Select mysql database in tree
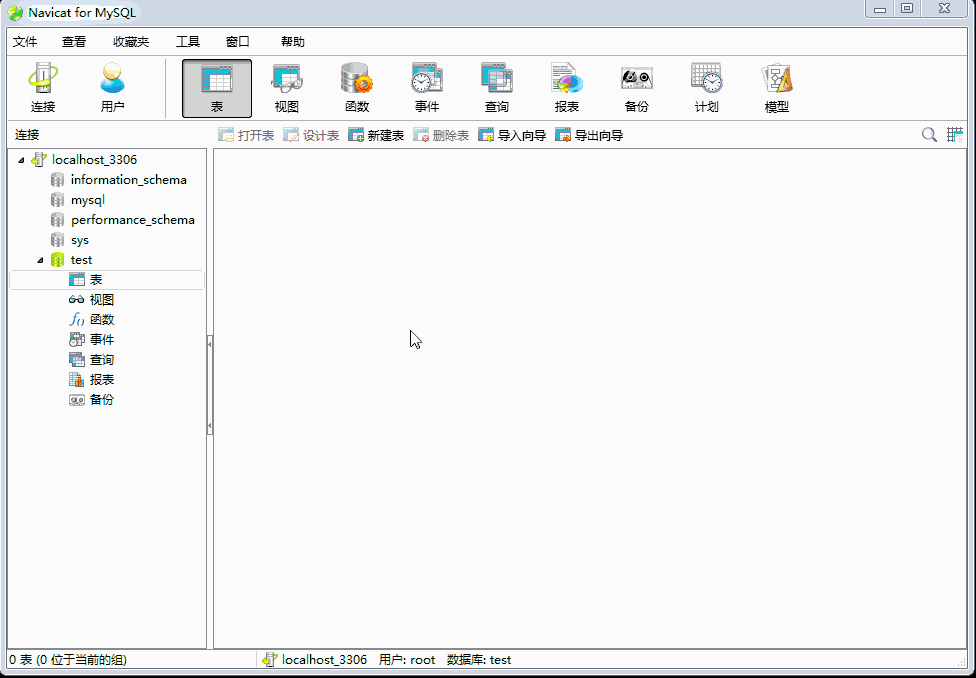This screenshot has height=678, width=976. pos(87,200)
